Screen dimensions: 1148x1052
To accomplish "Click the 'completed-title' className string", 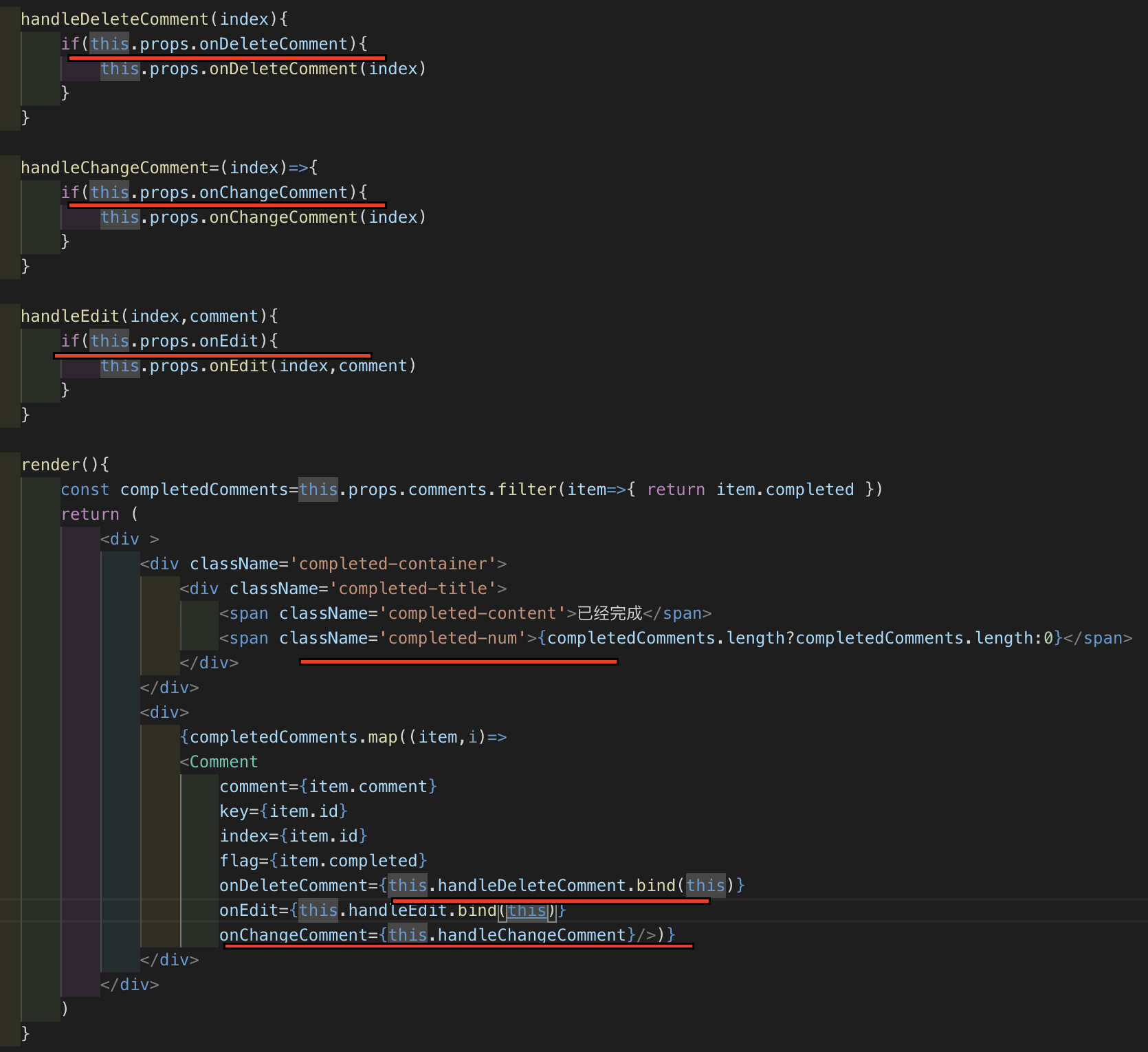I will point(413,589).
